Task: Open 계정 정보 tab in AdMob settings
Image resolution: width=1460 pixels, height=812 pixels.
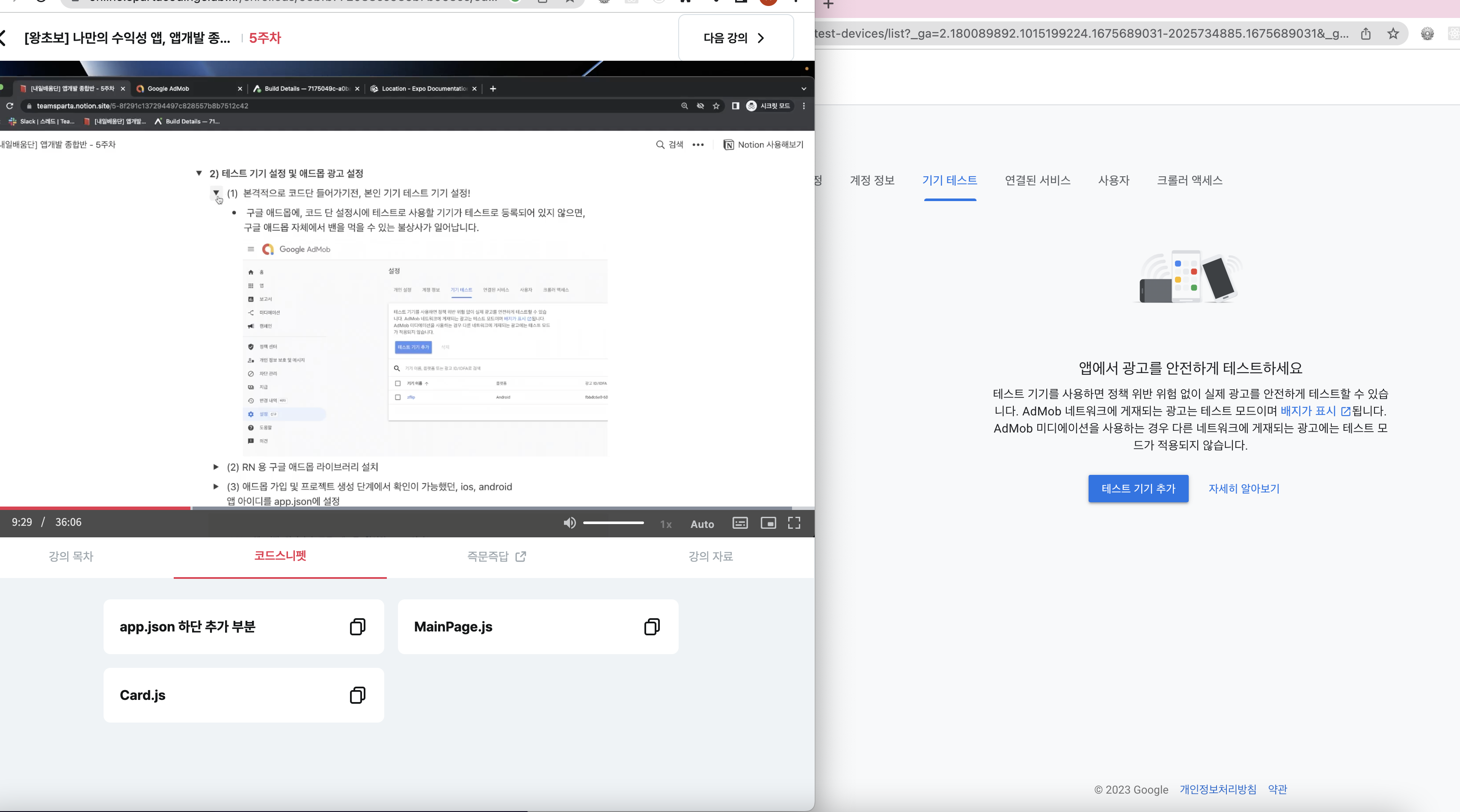Action: 872,180
